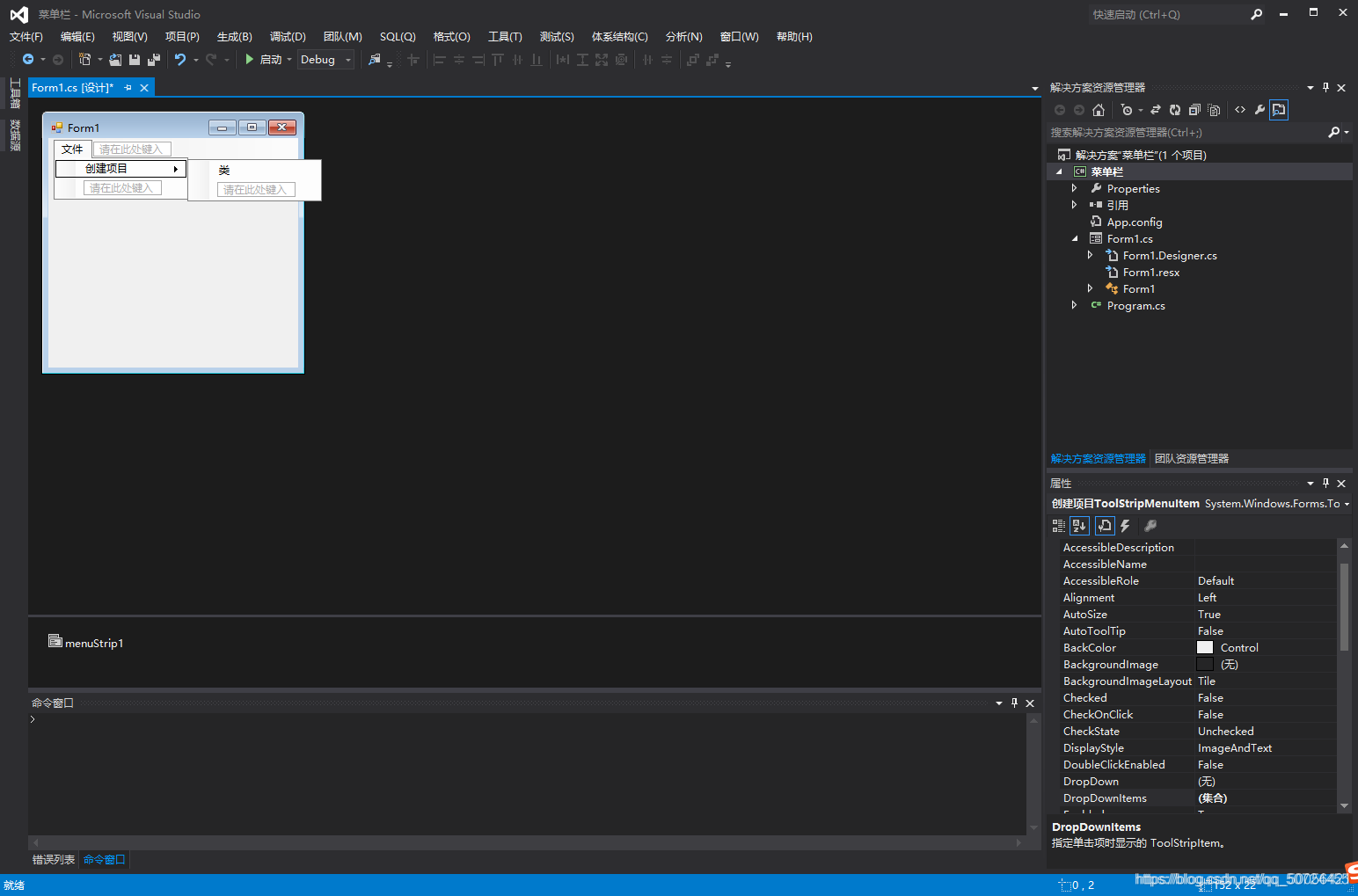This screenshot has width=1358, height=896.
Task: Show the Properties page button in Properties panel
Action: (1105, 526)
